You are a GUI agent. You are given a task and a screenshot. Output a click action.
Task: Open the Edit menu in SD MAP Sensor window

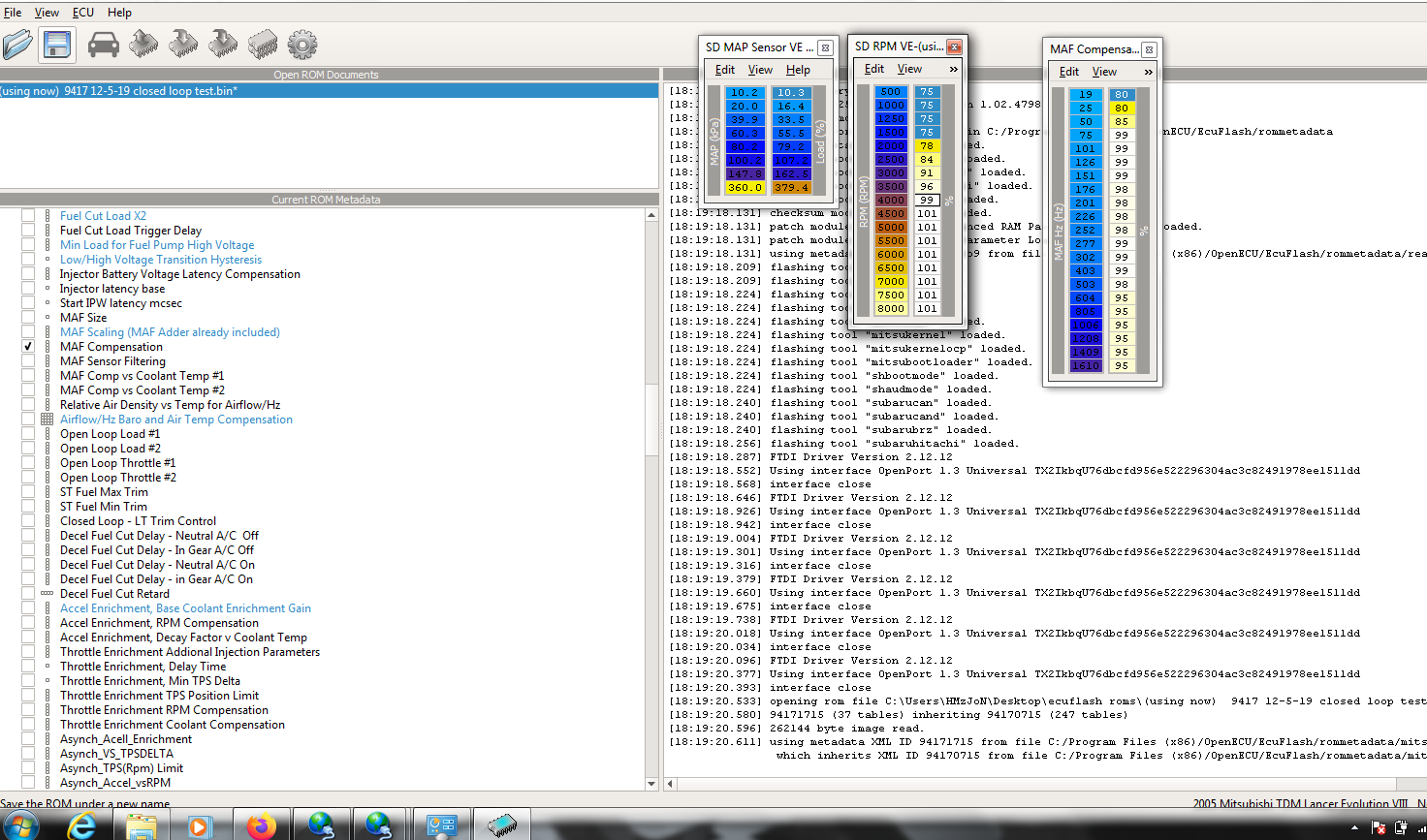click(x=724, y=70)
